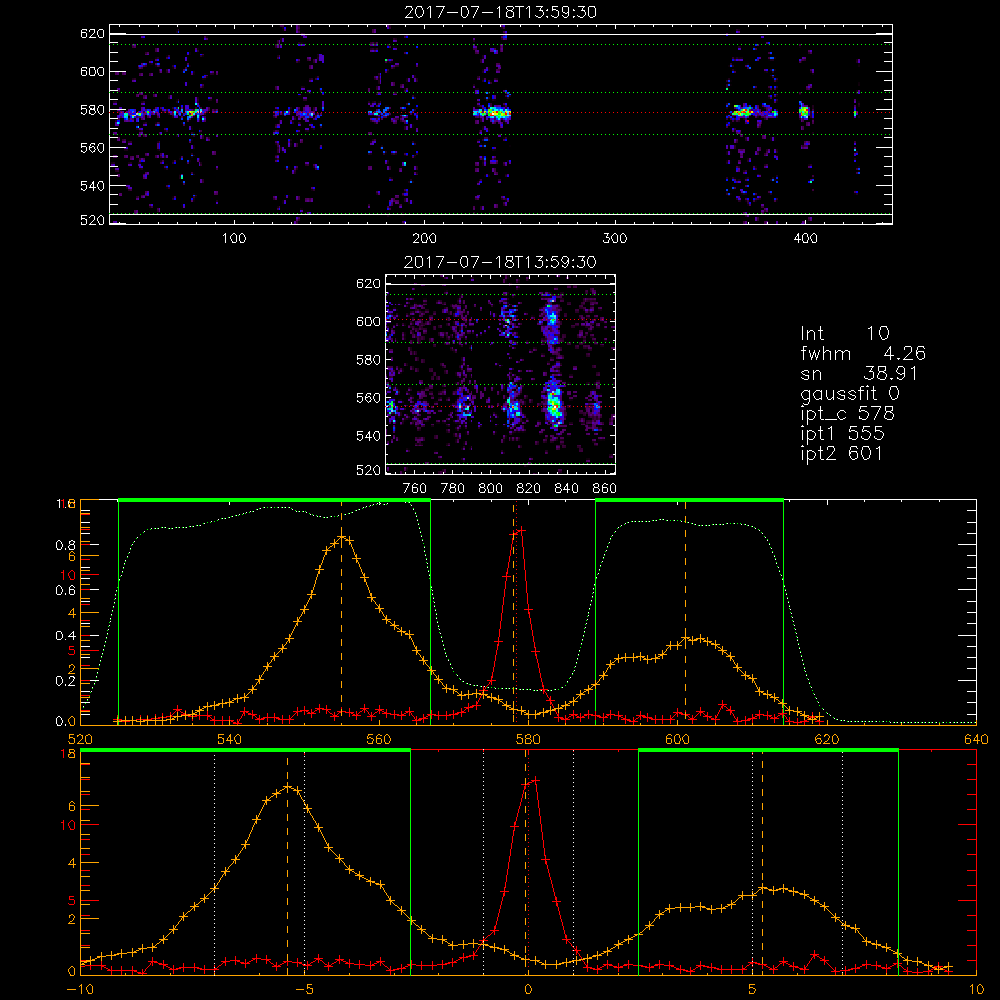Click x-axis label 760 under middle image
The image size is (1000, 1000).
coord(415,489)
